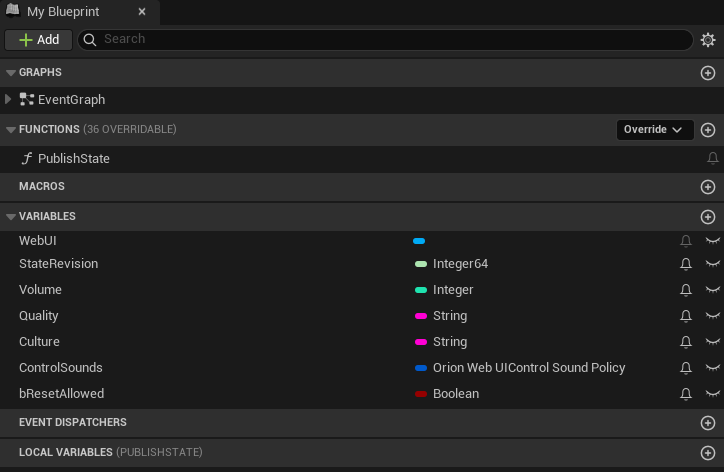Image resolution: width=724 pixels, height=472 pixels.
Task: Add a new event dispatcher plus icon
Action: [x=708, y=423]
